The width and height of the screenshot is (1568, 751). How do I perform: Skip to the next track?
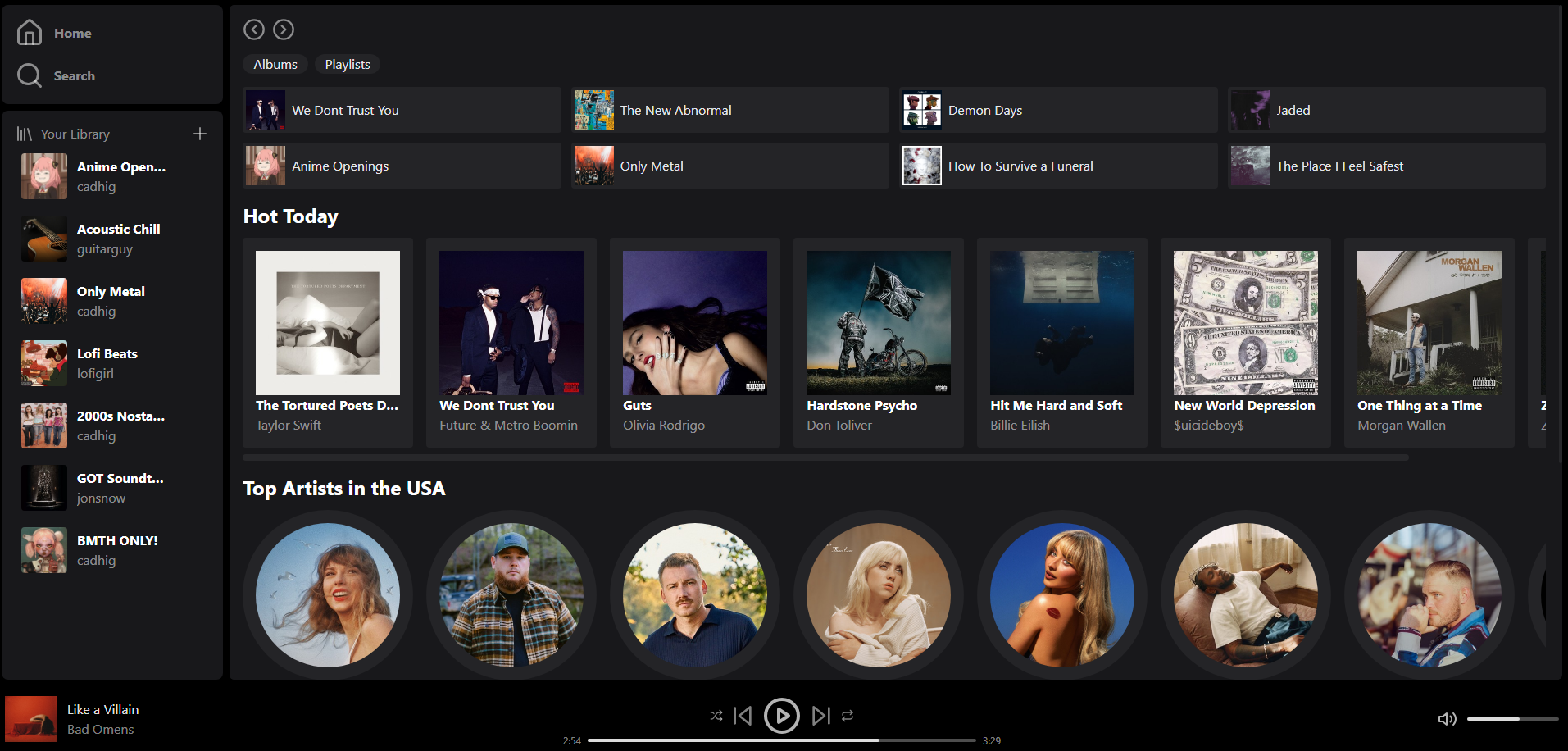click(x=820, y=716)
